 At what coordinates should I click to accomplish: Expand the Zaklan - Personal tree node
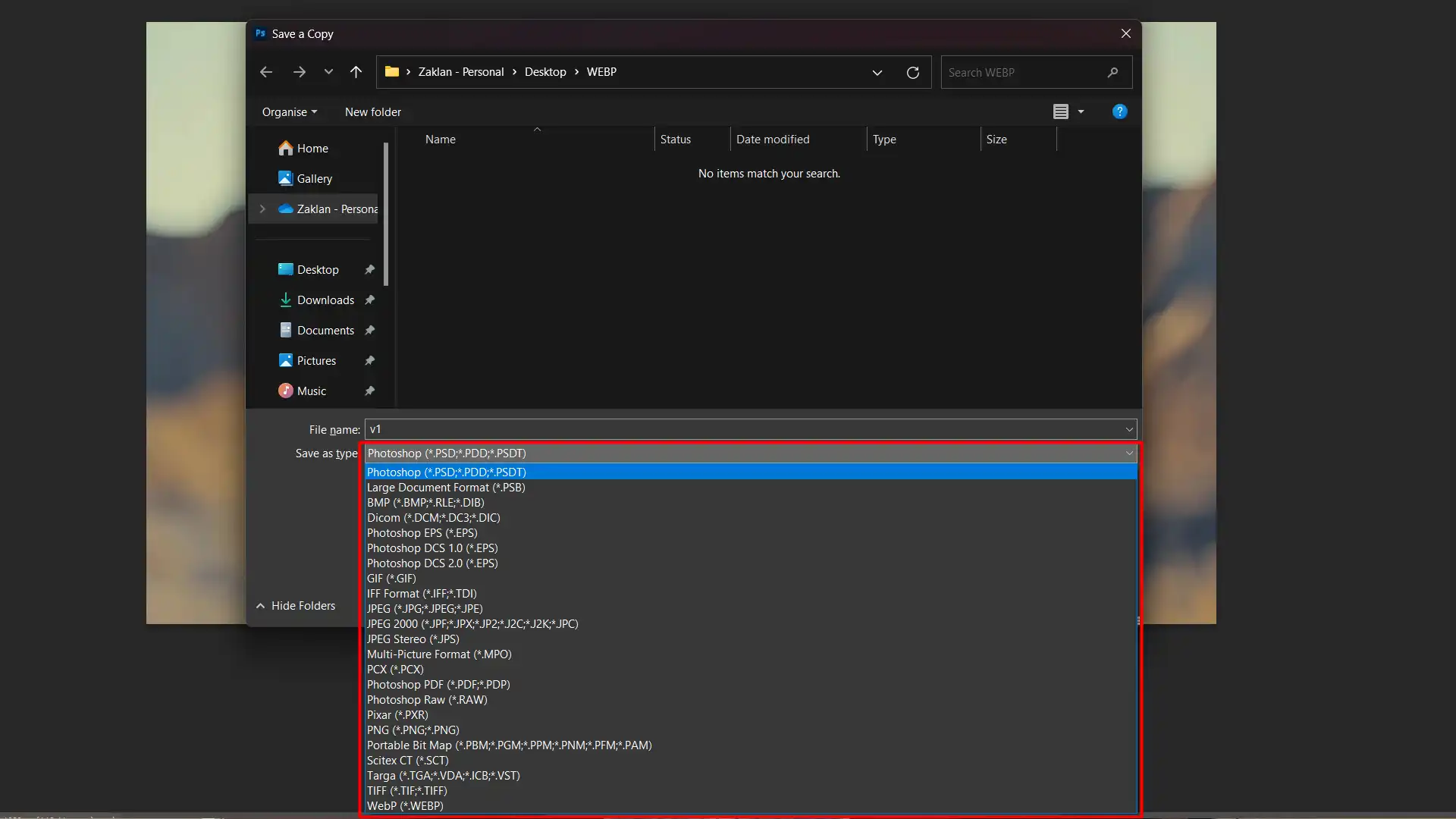262,209
